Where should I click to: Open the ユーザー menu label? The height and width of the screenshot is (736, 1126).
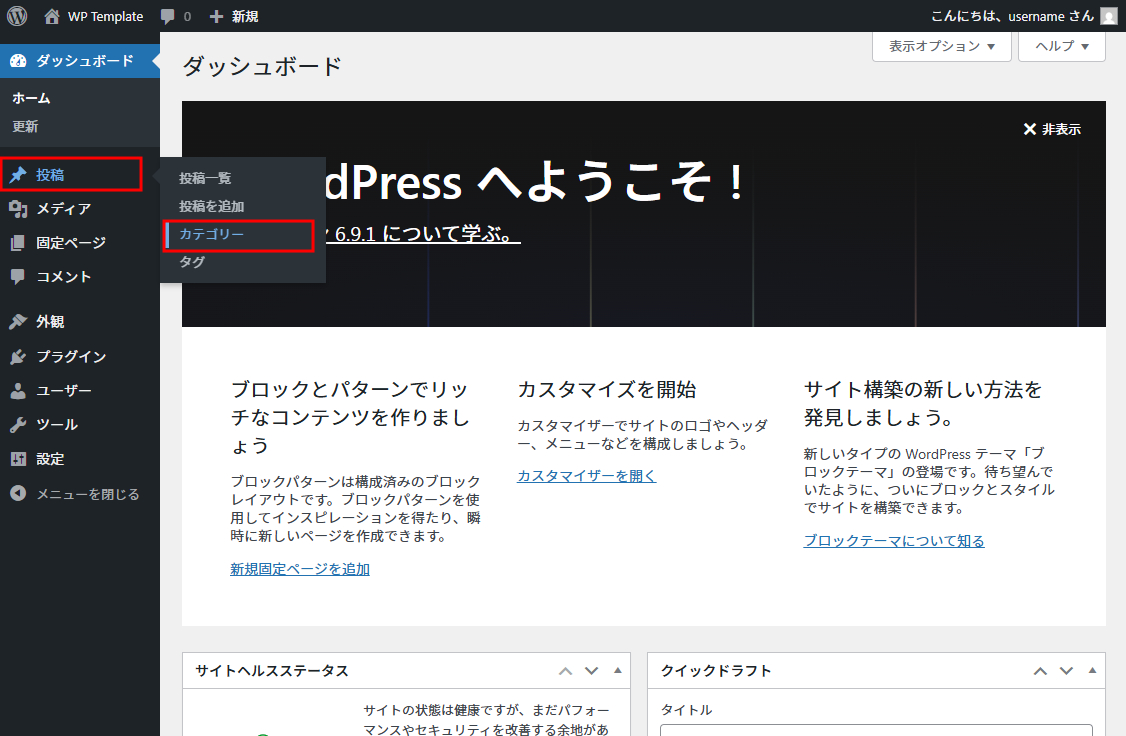64,391
